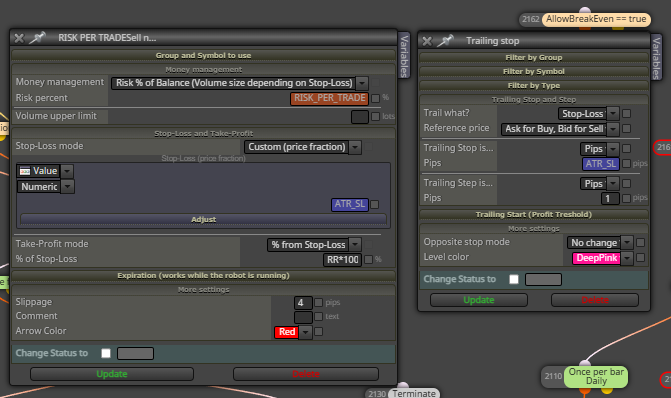Toggle the Slippage pips checkbox

[318, 303]
